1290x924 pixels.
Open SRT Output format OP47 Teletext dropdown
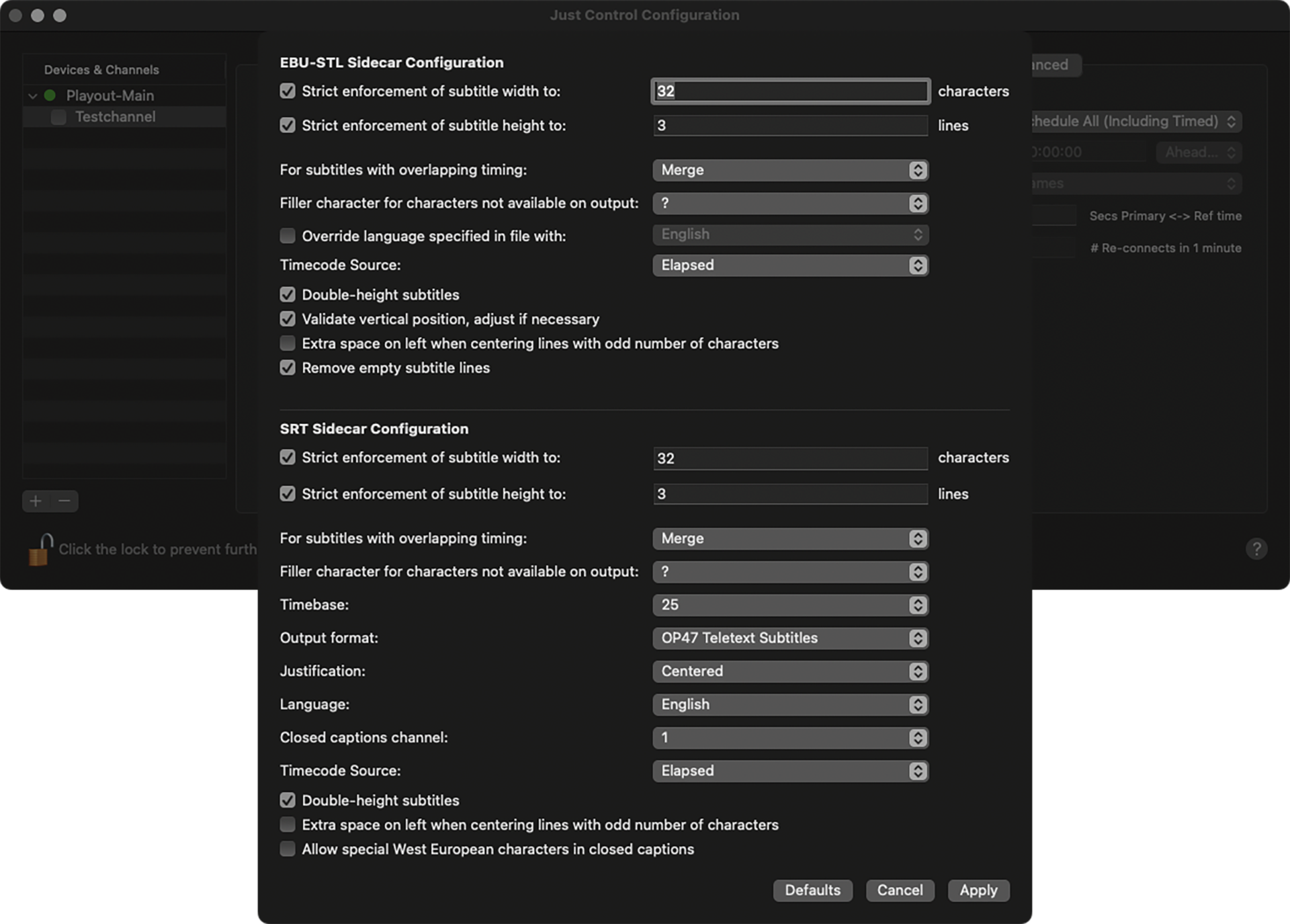(789, 638)
